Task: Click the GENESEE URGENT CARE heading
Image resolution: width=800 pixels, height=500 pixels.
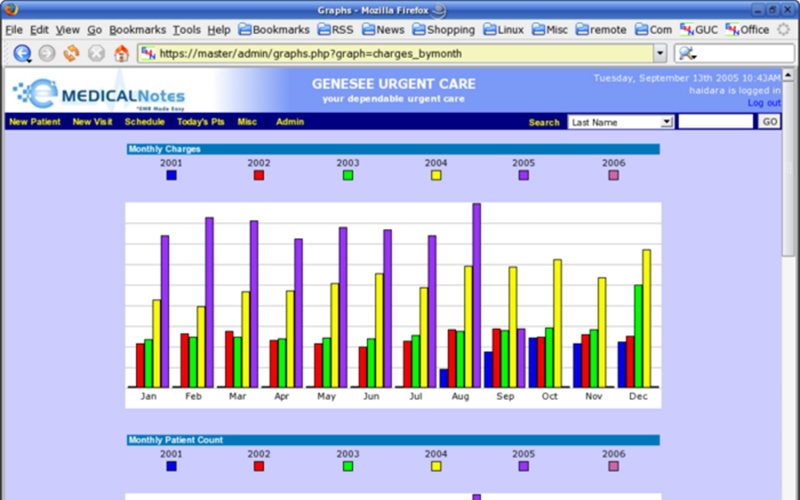Action: pyautogui.click(x=393, y=84)
